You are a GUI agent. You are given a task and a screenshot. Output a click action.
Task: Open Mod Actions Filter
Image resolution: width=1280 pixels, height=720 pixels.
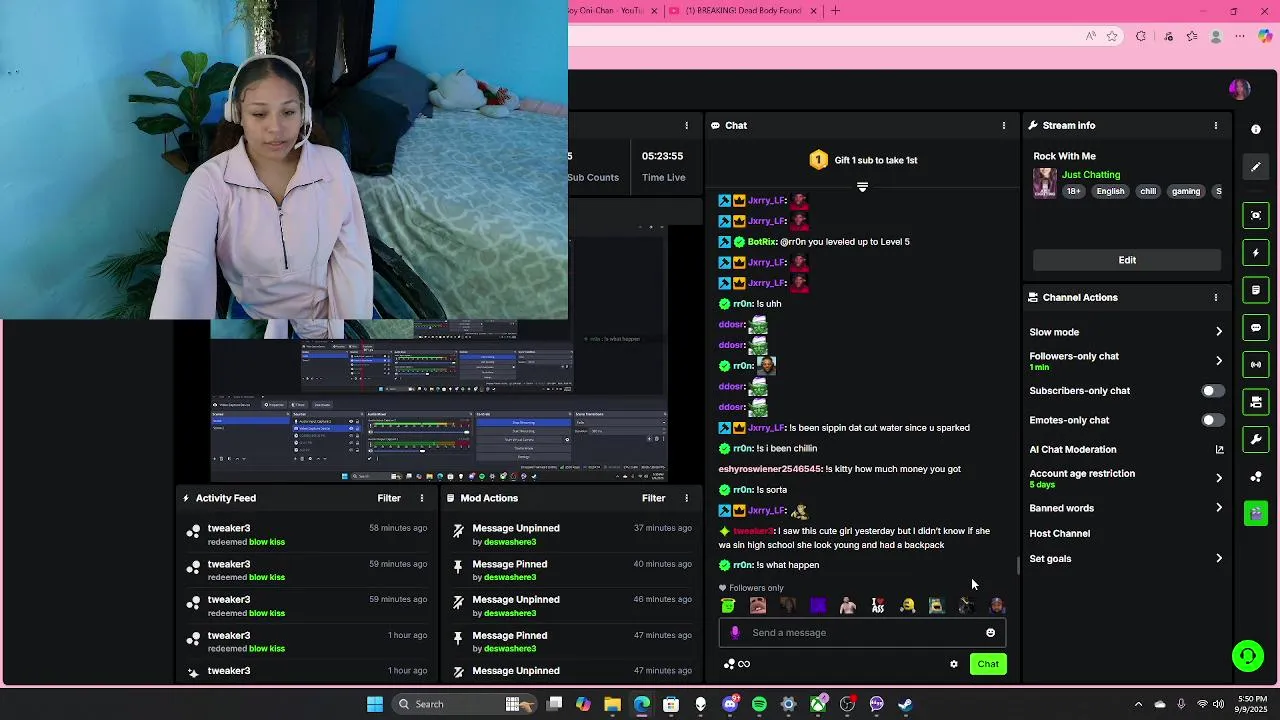pos(653,498)
